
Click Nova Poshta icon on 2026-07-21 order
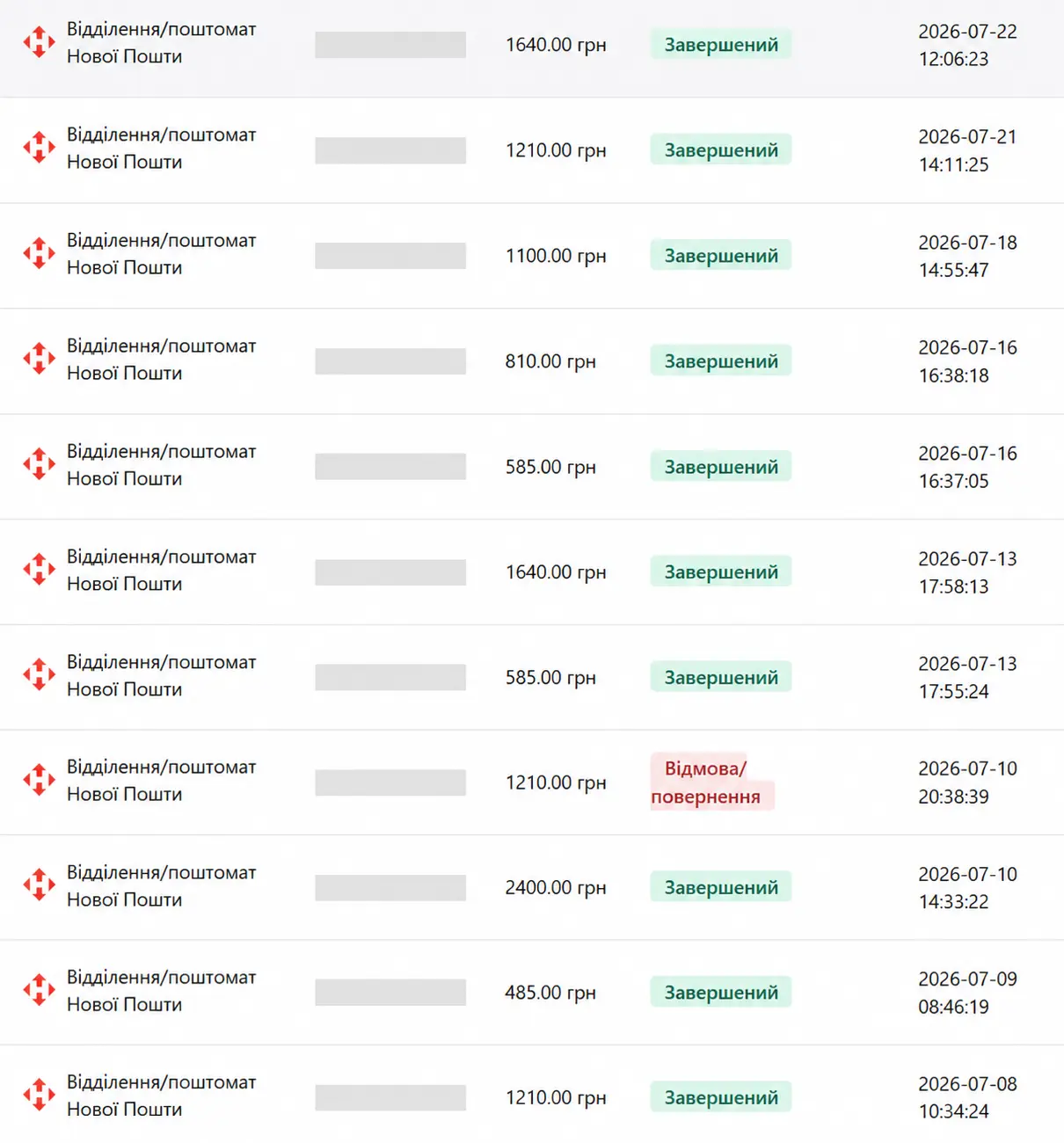click(x=39, y=148)
